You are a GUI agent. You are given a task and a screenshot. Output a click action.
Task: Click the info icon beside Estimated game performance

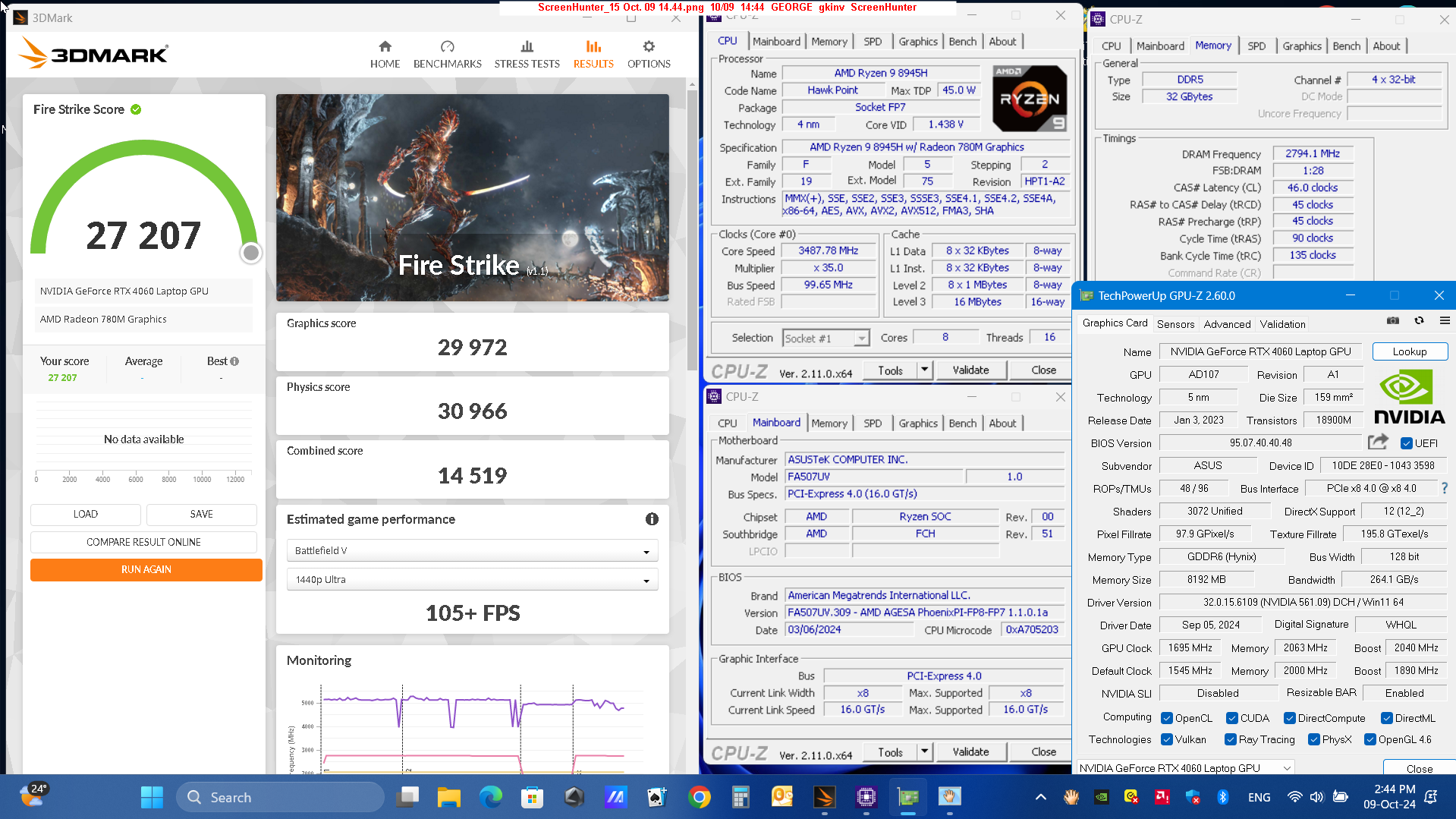pyautogui.click(x=652, y=519)
